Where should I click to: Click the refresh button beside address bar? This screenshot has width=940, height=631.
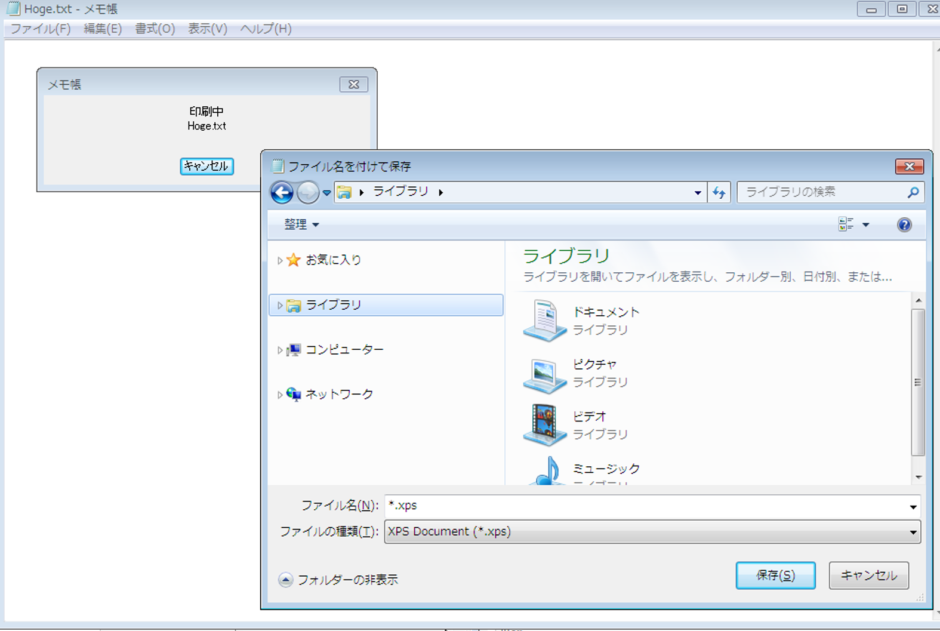click(719, 192)
